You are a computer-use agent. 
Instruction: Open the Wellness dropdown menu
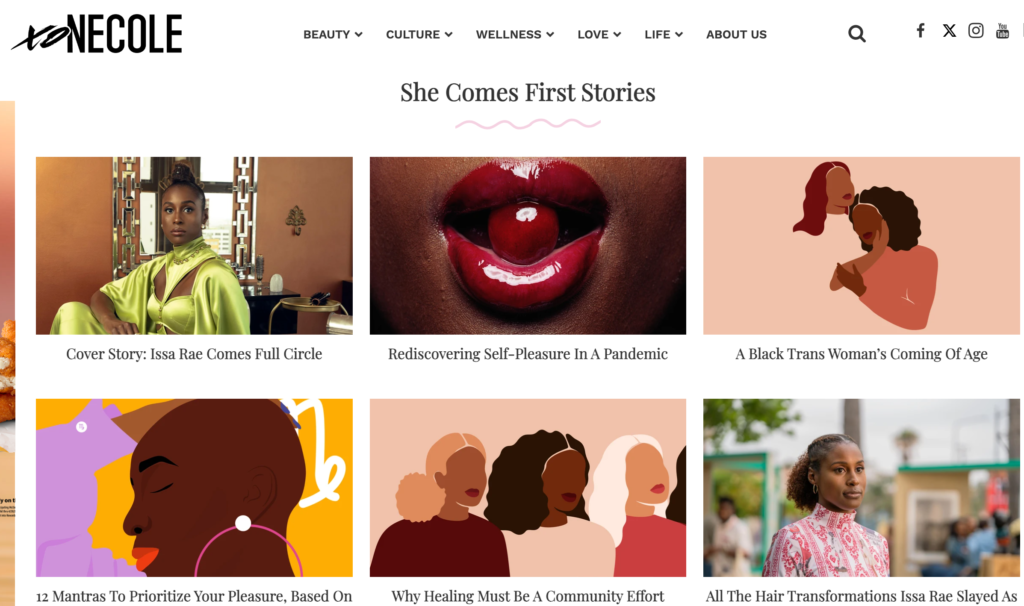tap(514, 34)
